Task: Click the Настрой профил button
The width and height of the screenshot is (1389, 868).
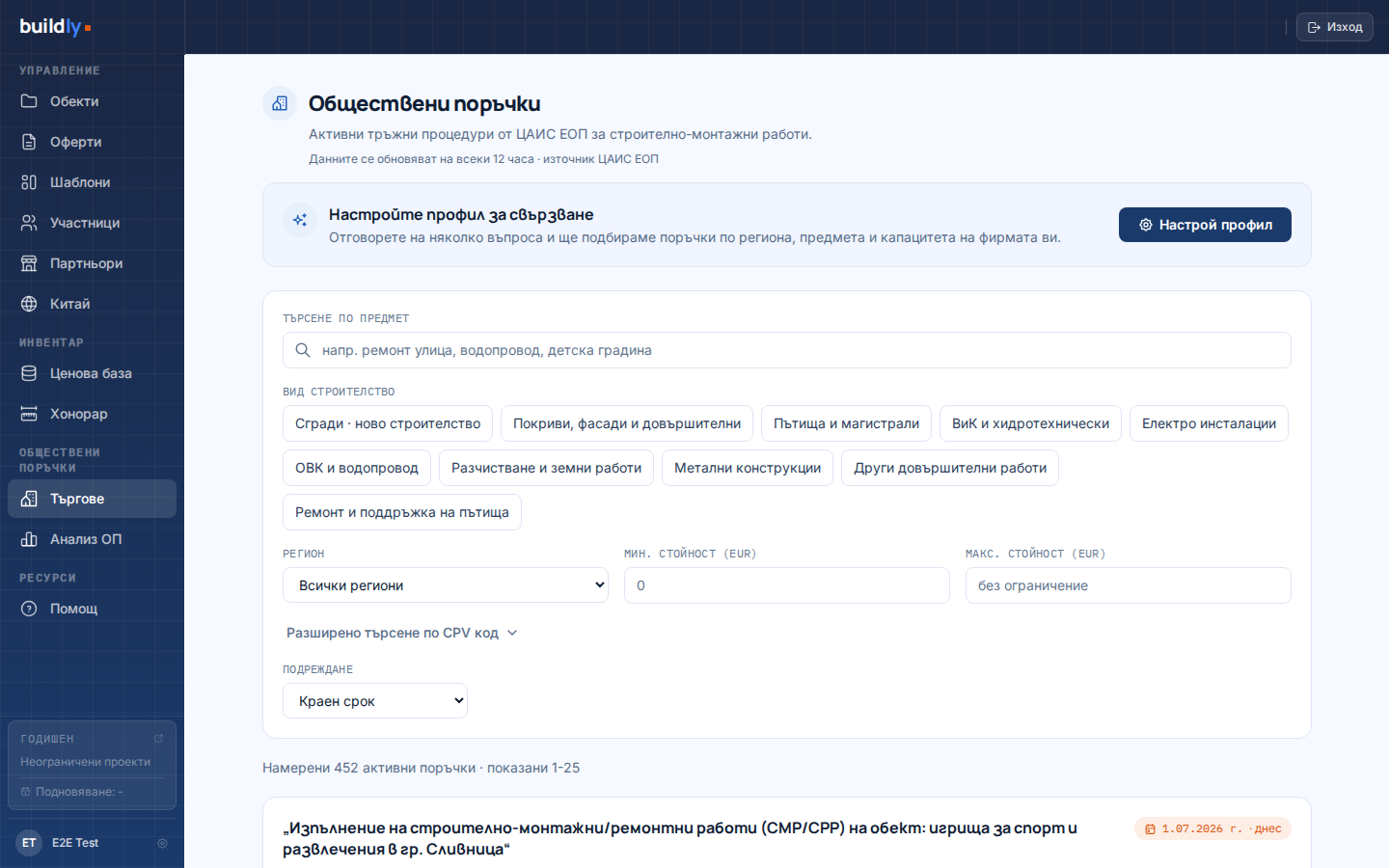Action: tap(1205, 225)
